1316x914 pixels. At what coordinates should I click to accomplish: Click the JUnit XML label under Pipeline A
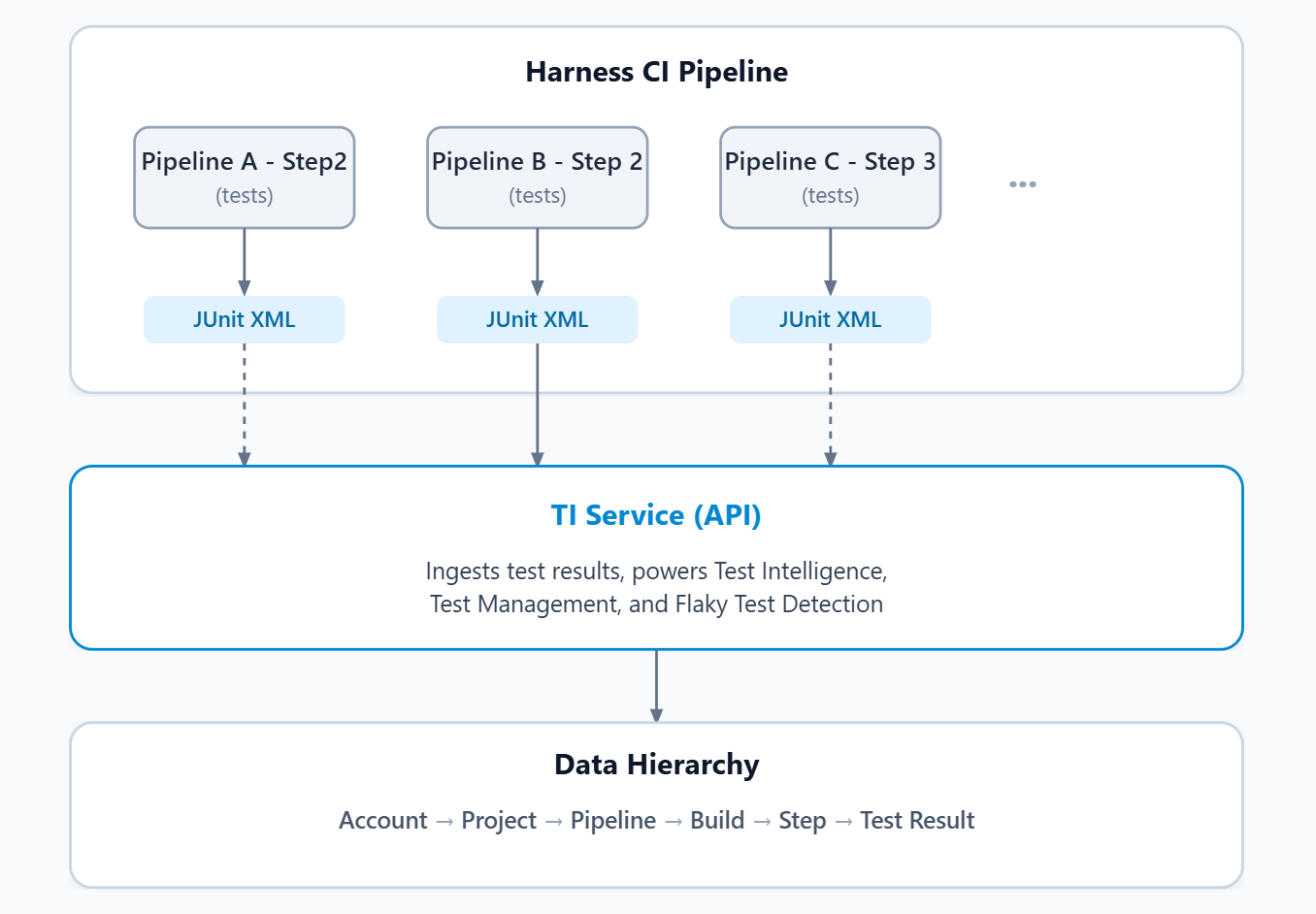click(x=245, y=320)
